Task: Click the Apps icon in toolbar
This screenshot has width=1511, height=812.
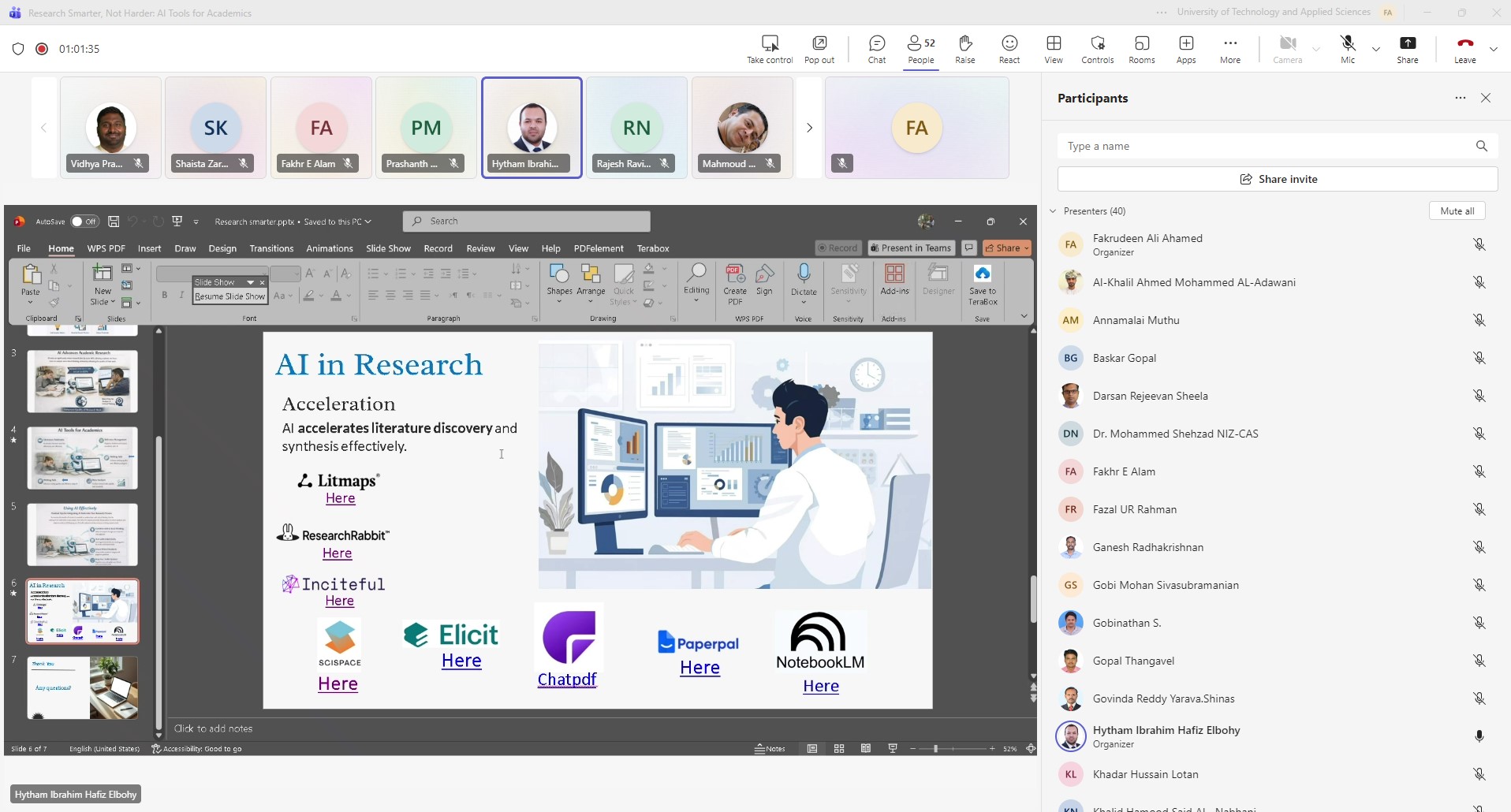Action: [x=1185, y=49]
